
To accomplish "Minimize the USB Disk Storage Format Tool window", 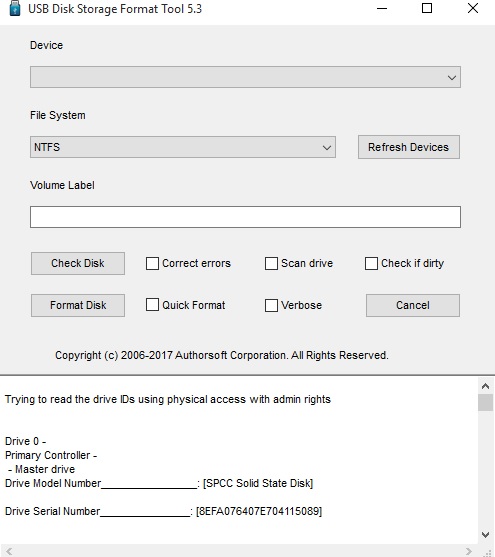I will [382, 8].
